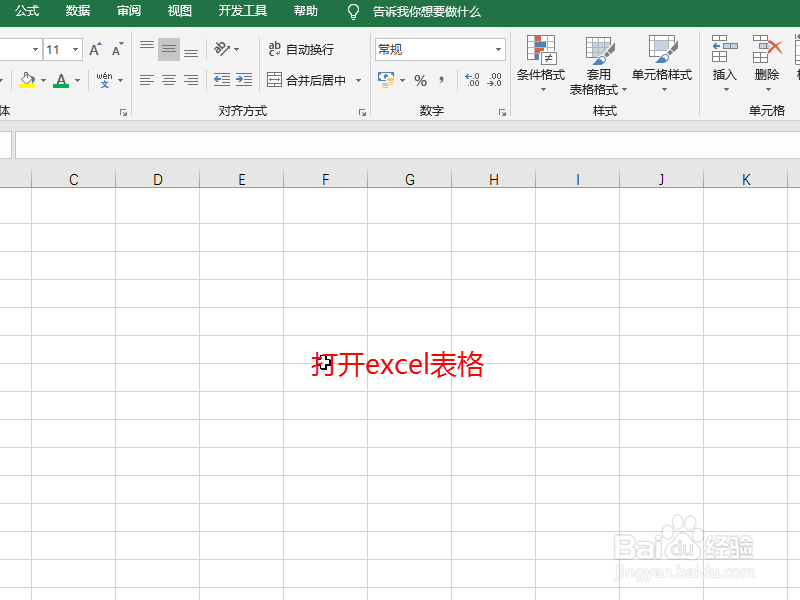Open the Alignment dialog launcher
This screenshot has height=600, width=800.
pos(362,110)
